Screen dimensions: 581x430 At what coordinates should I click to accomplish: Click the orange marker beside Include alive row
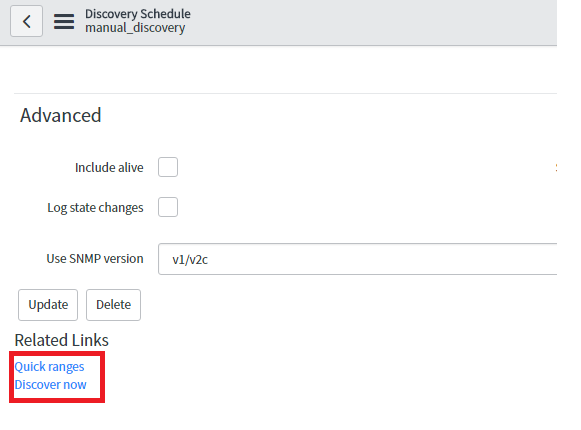tap(556, 168)
